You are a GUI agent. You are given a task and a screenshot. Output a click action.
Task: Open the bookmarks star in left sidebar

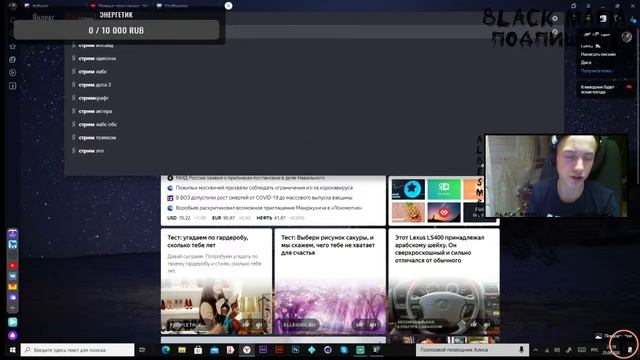coord(13,47)
